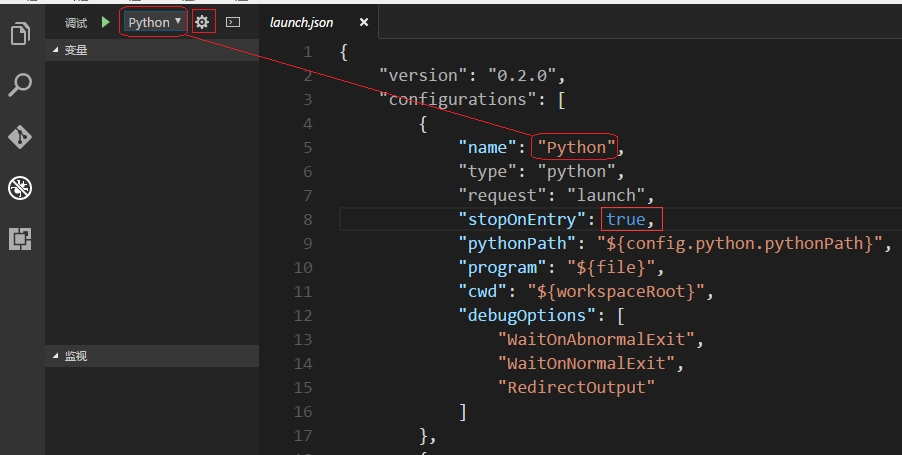
Task: Collapse the 变量 section
Action: pos(74,49)
